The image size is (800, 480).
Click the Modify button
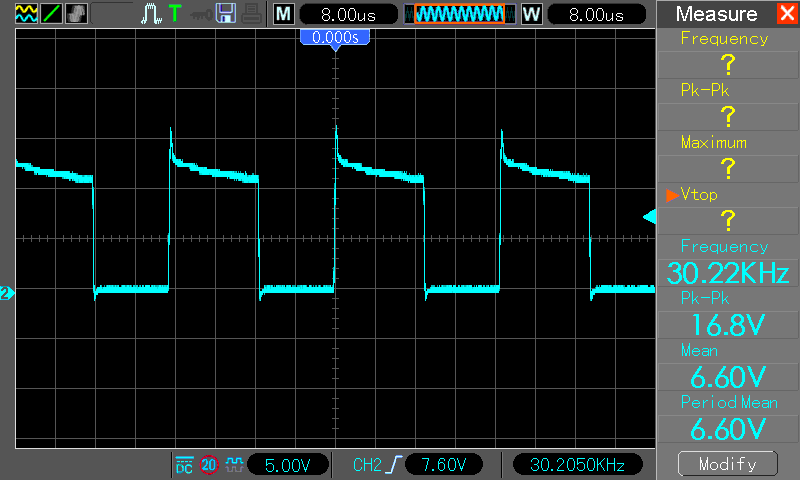728,464
